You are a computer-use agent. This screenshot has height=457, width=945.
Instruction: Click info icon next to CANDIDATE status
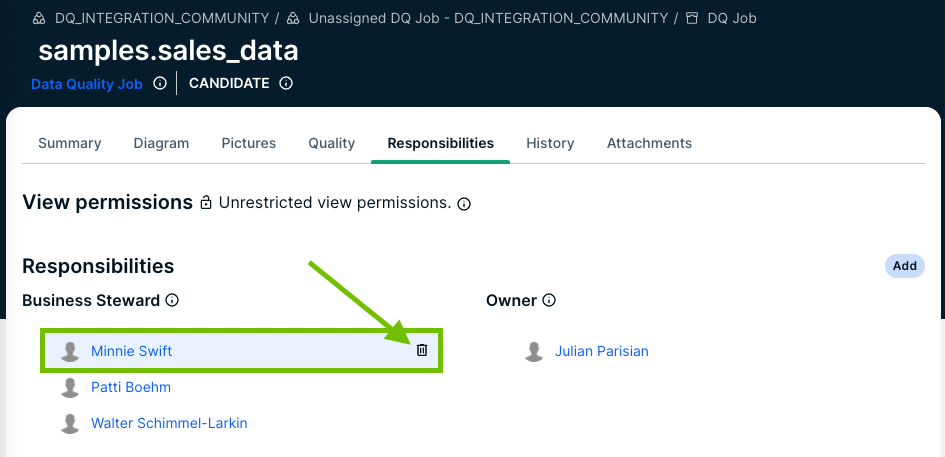point(286,84)
